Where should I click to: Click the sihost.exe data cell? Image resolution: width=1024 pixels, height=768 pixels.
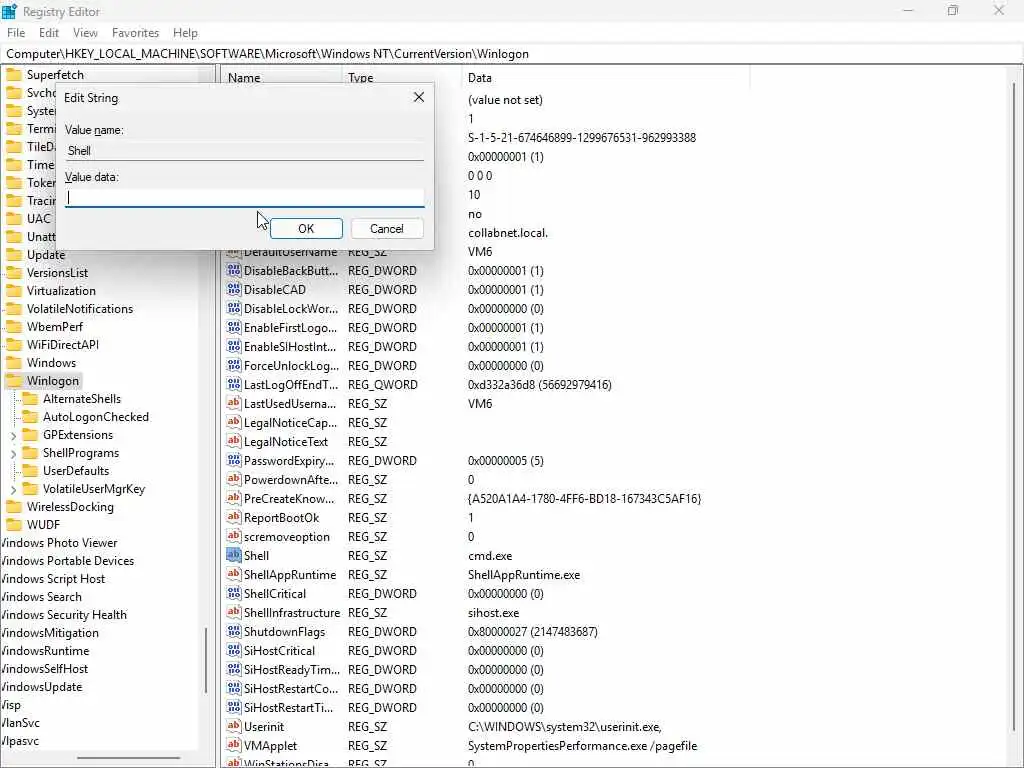494,613
